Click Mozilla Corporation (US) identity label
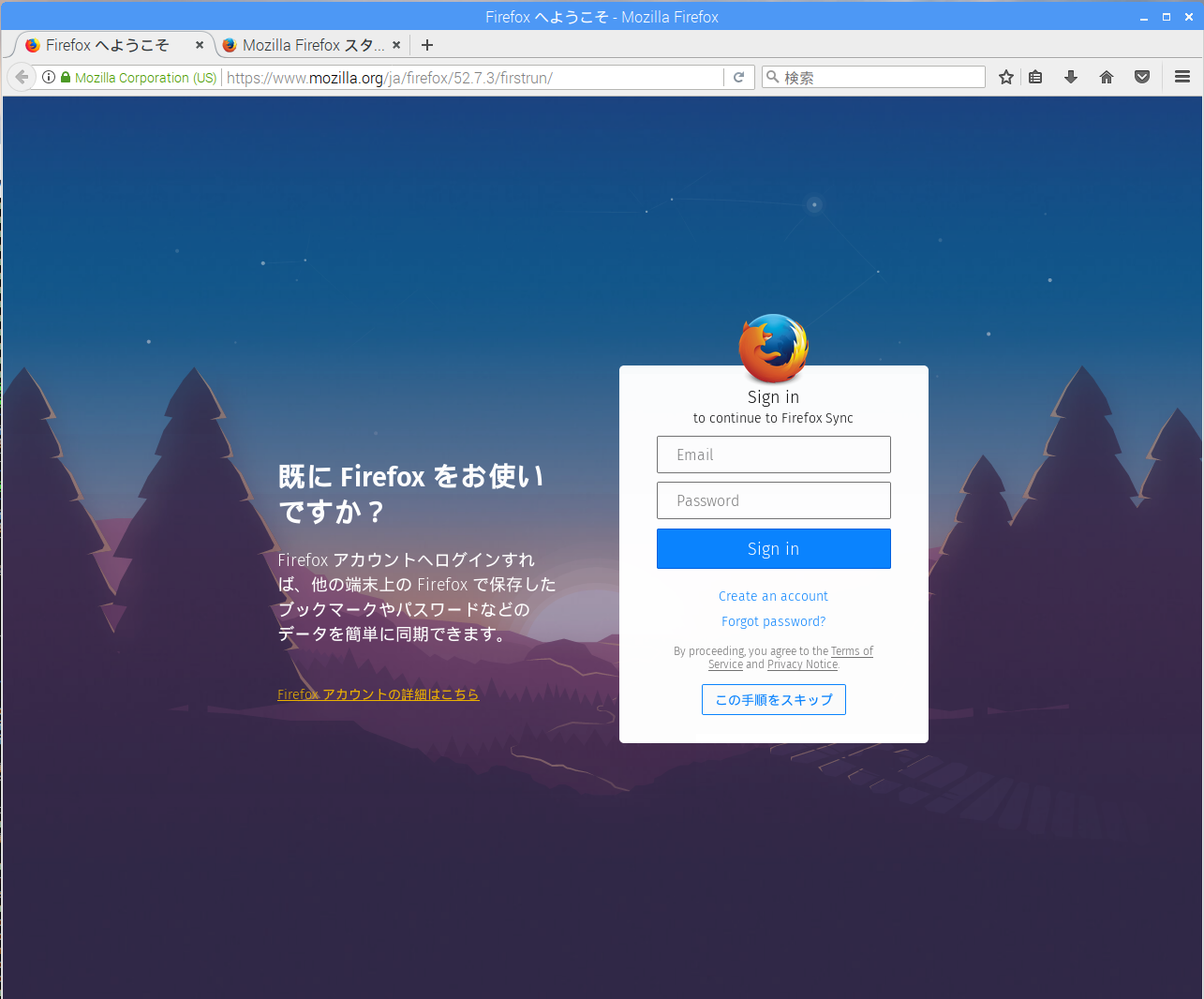The width and height of the screenshot is (1204, 999). click(145, 78)
